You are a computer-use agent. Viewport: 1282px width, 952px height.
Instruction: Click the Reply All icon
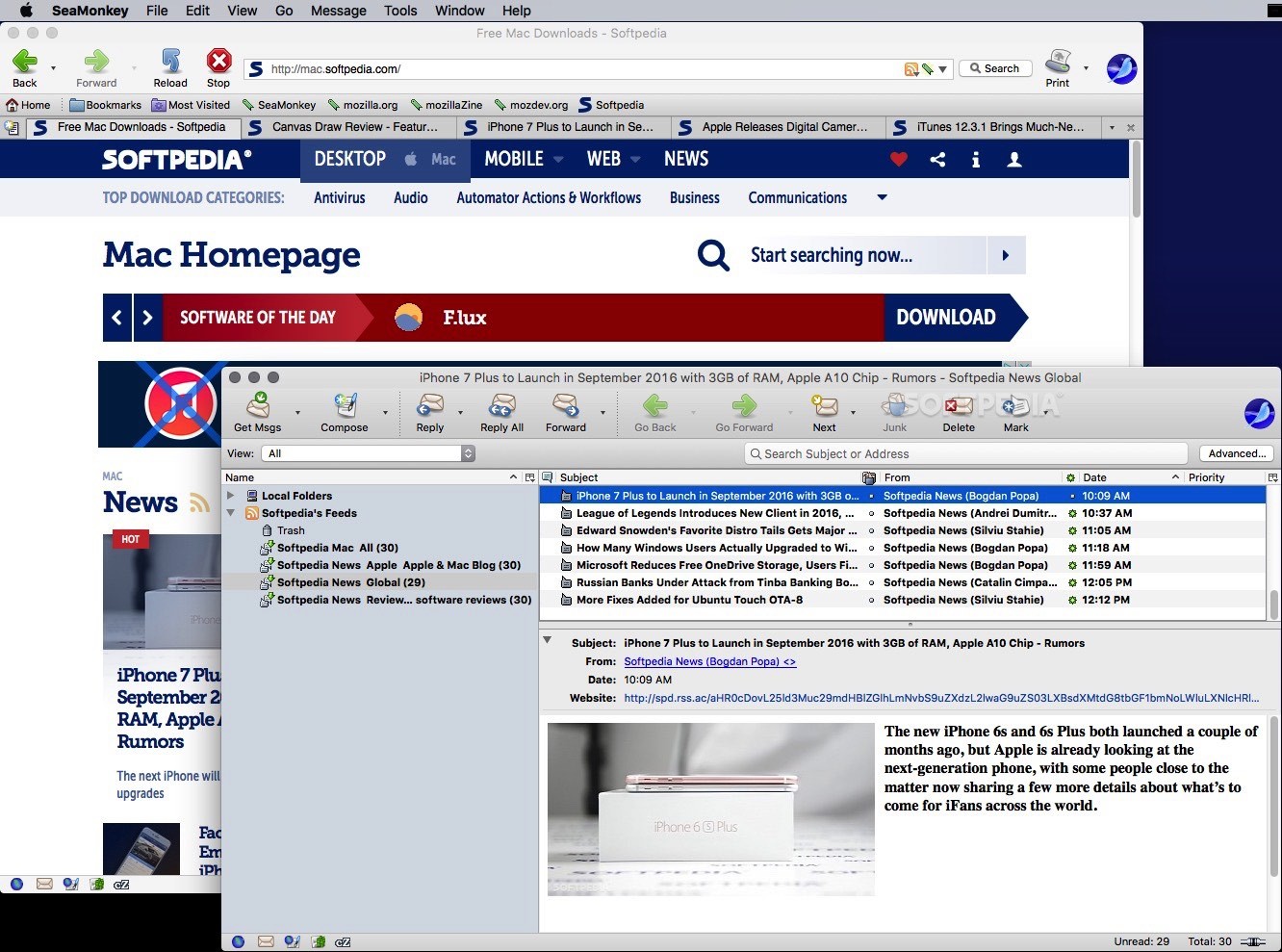pos(501,405)
